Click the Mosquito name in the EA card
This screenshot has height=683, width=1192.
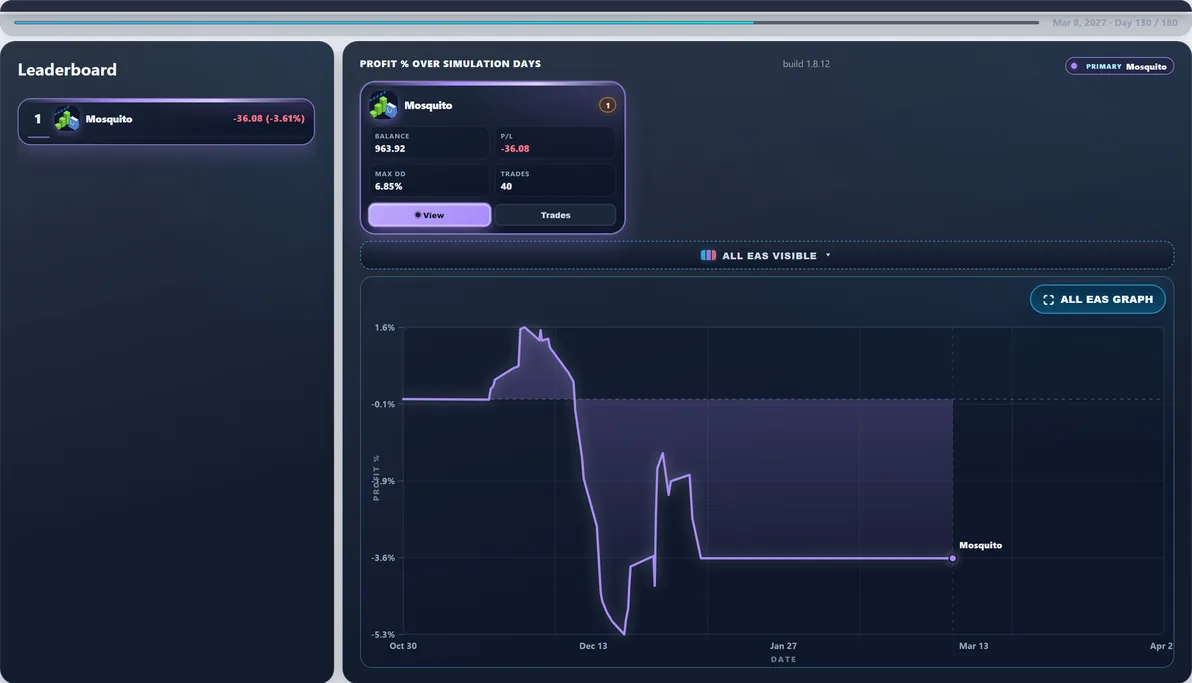(x=428, y=106)
